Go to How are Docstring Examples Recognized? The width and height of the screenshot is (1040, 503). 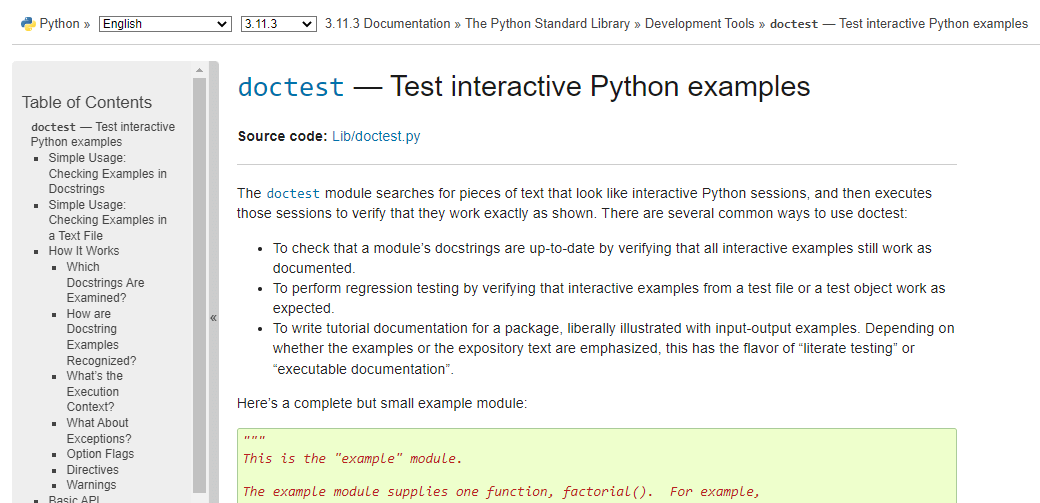[101, 337]
